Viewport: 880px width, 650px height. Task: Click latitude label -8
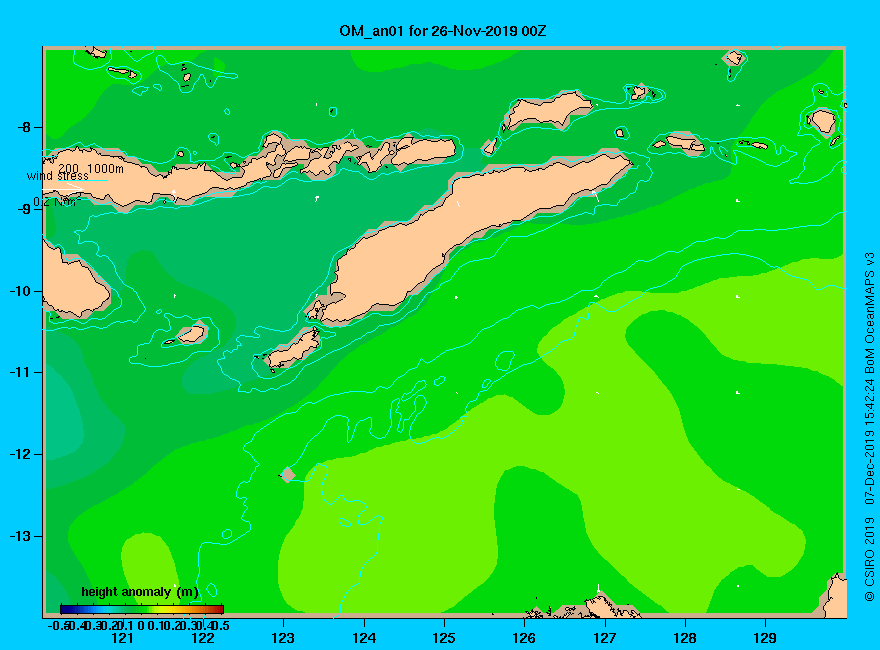tap(25, 127)
